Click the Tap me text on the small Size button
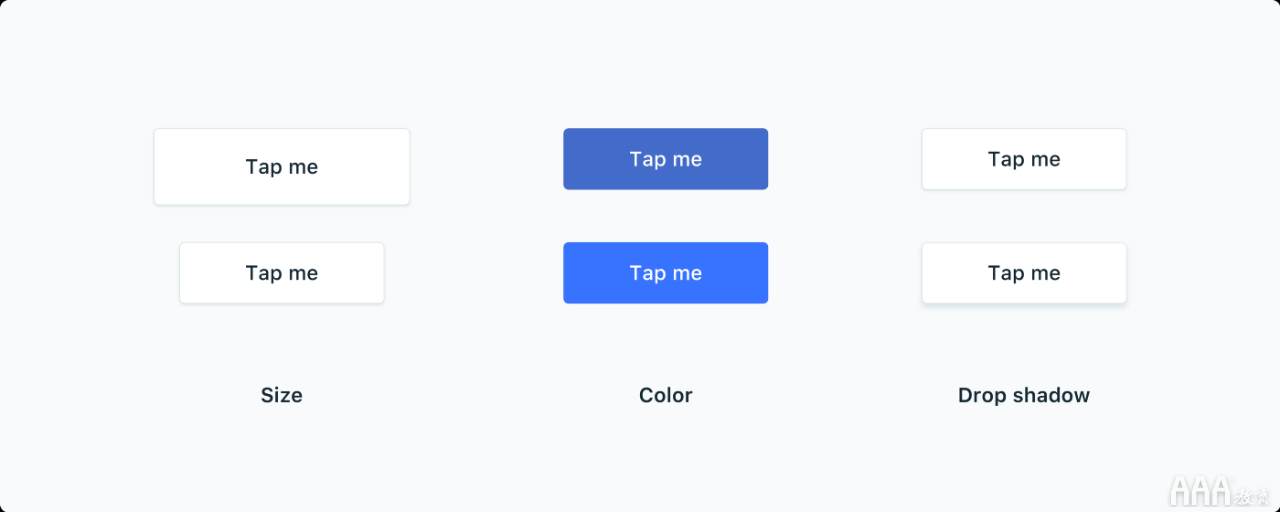 click(x=282, y=273)
